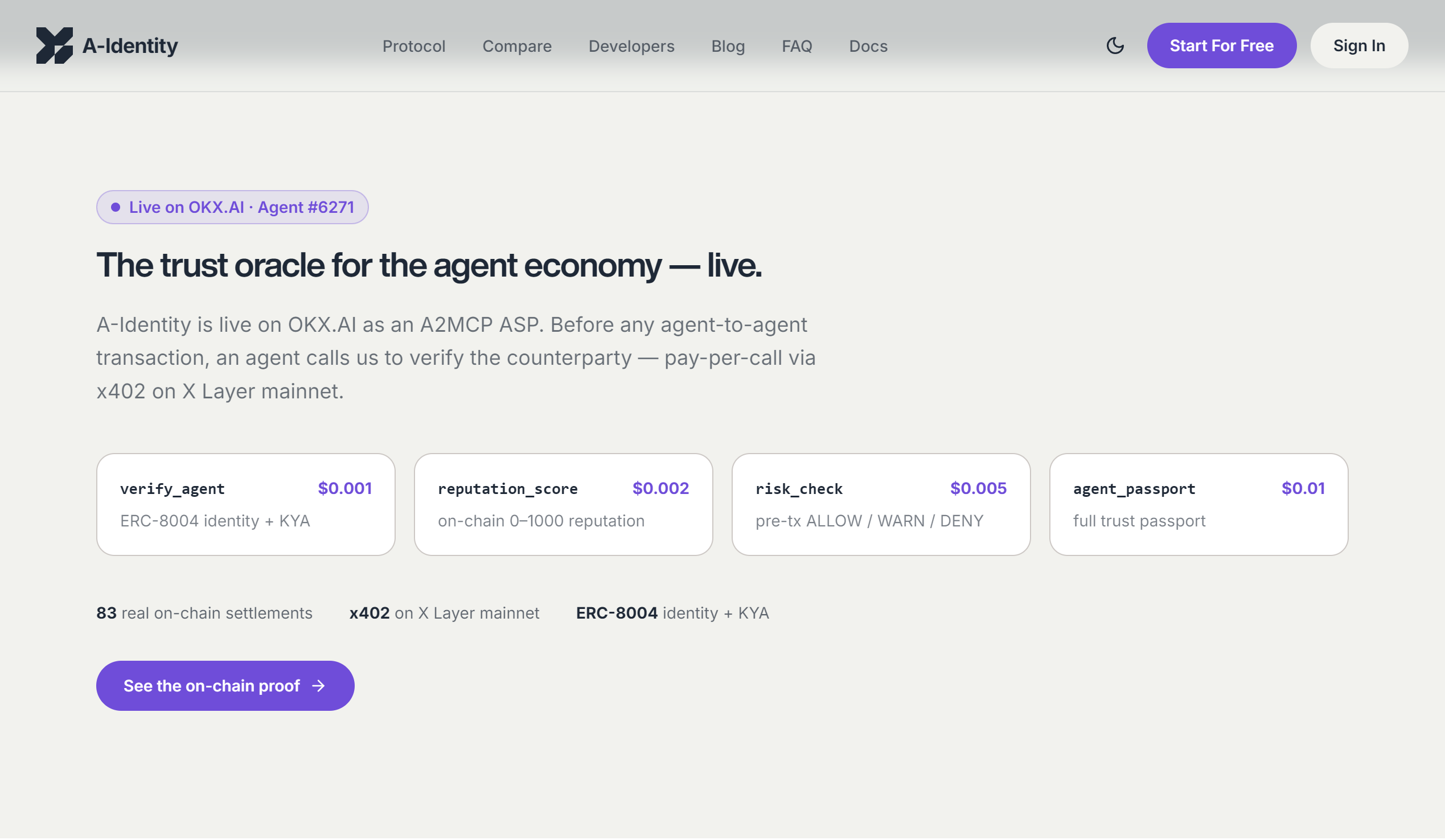This screenshot has height=840, width=1445.
Task: Click the Sign In button
Action: (x=1359, y=46)
